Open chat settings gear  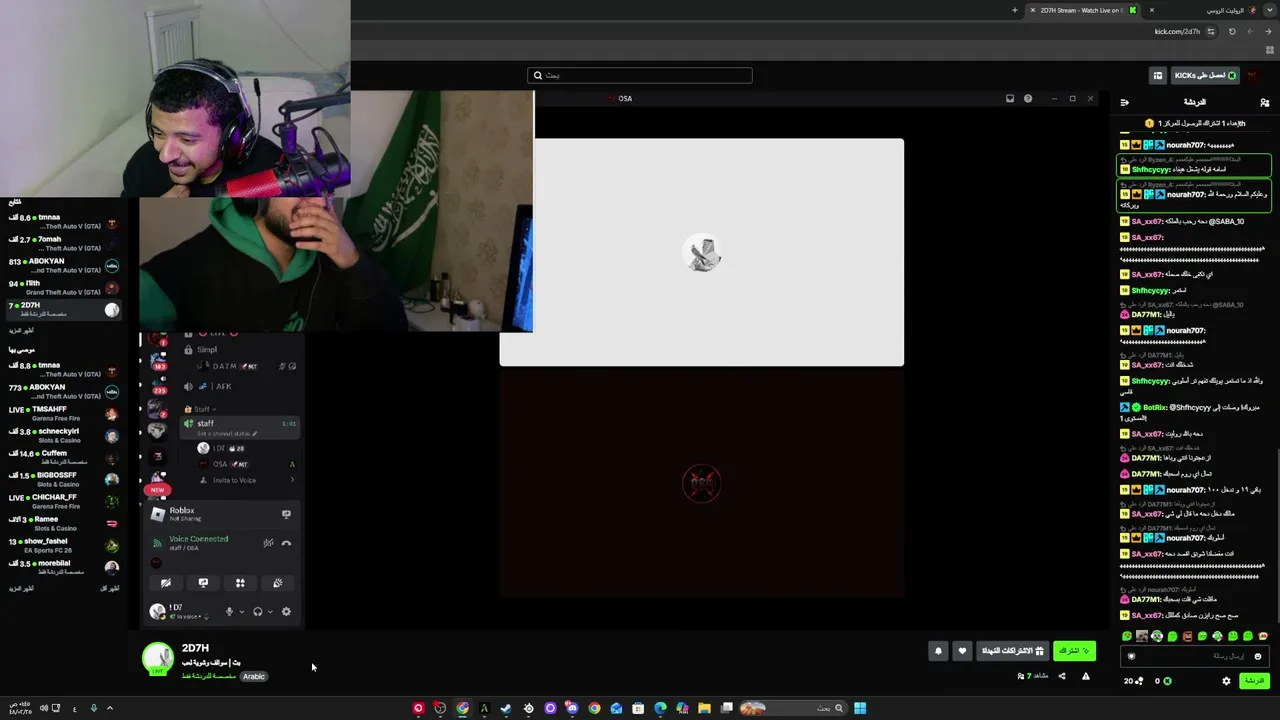point(1226,681)
